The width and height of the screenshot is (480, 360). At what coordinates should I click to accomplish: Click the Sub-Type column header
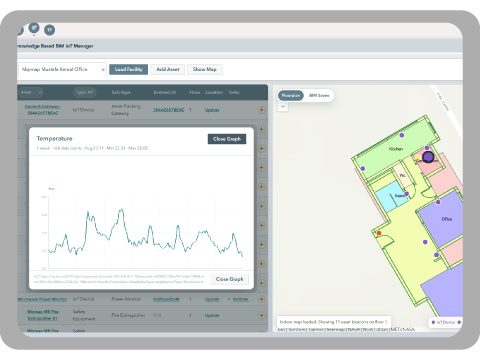121,92
